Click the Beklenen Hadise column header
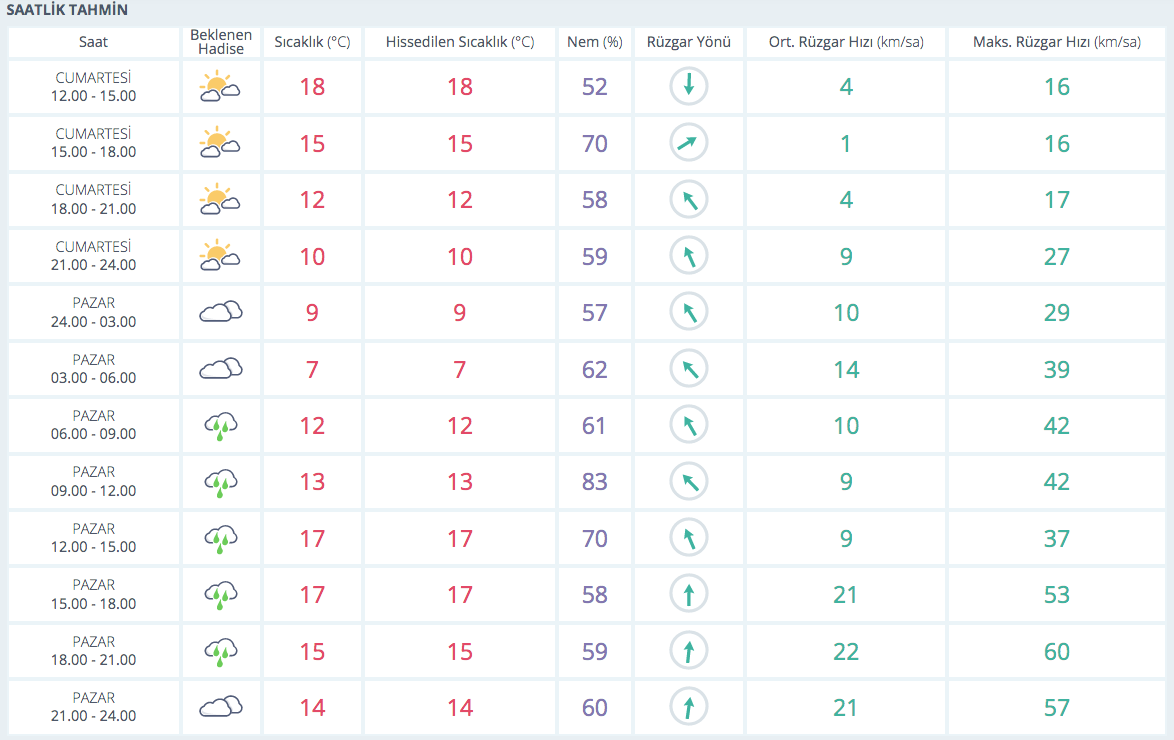The width and height of the screenshot is (1174, 740). [x=221, y=42]
